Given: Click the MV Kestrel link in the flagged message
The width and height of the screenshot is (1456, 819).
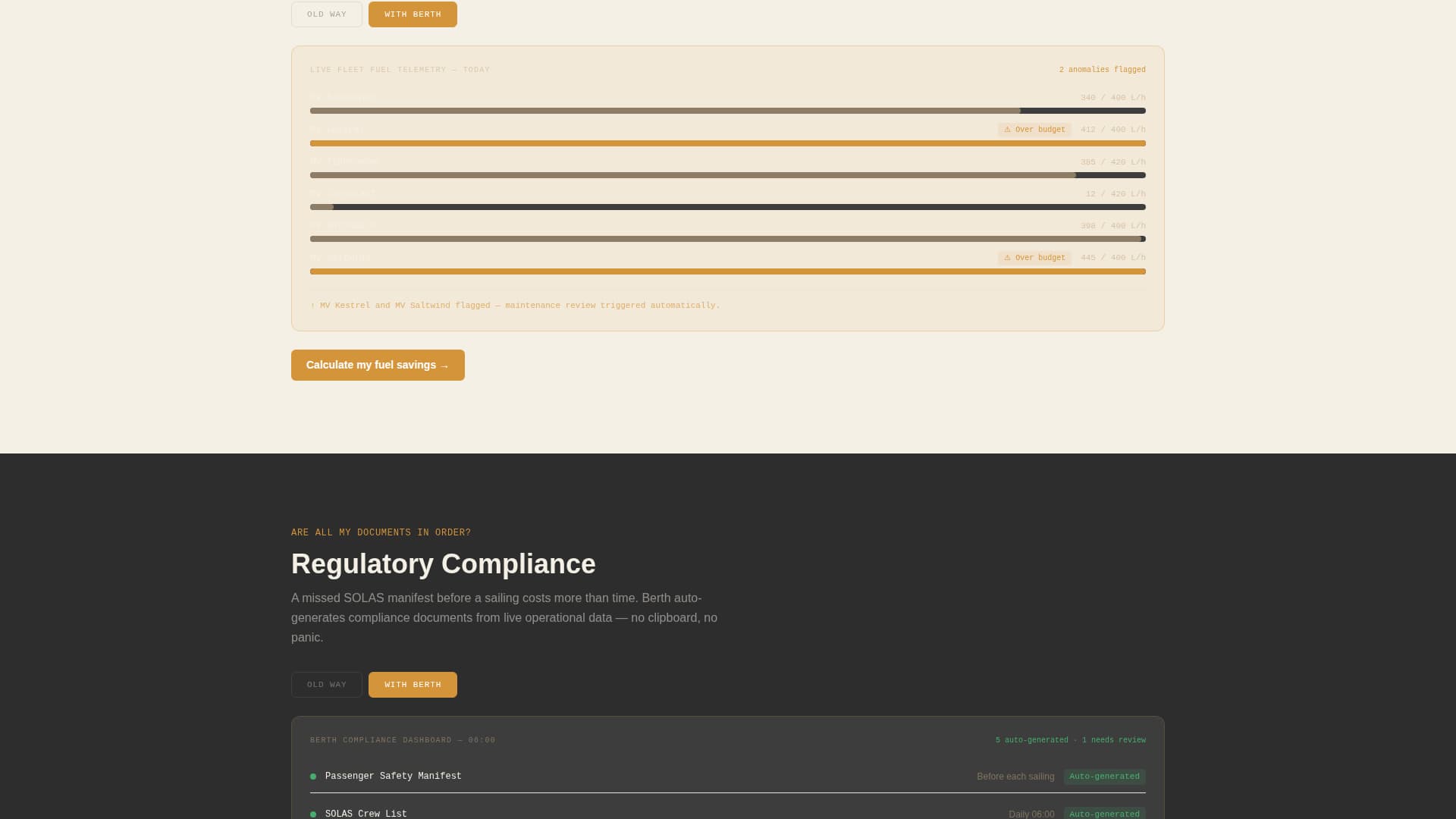Looking at the screenshot, I should tap(343, 306).
